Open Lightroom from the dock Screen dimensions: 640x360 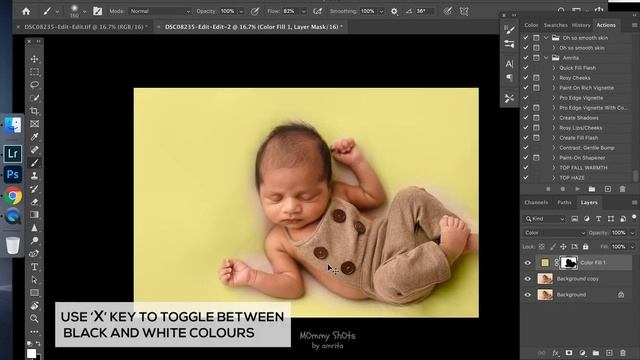(13, 153)
